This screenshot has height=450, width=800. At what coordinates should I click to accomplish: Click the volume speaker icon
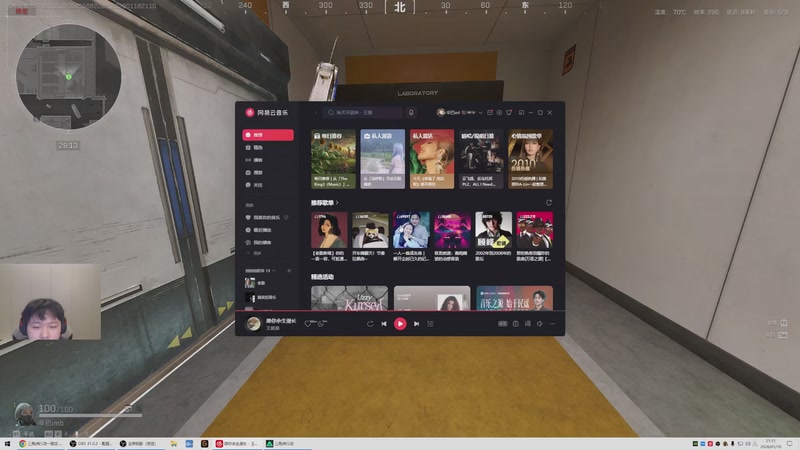coord(540,323)
